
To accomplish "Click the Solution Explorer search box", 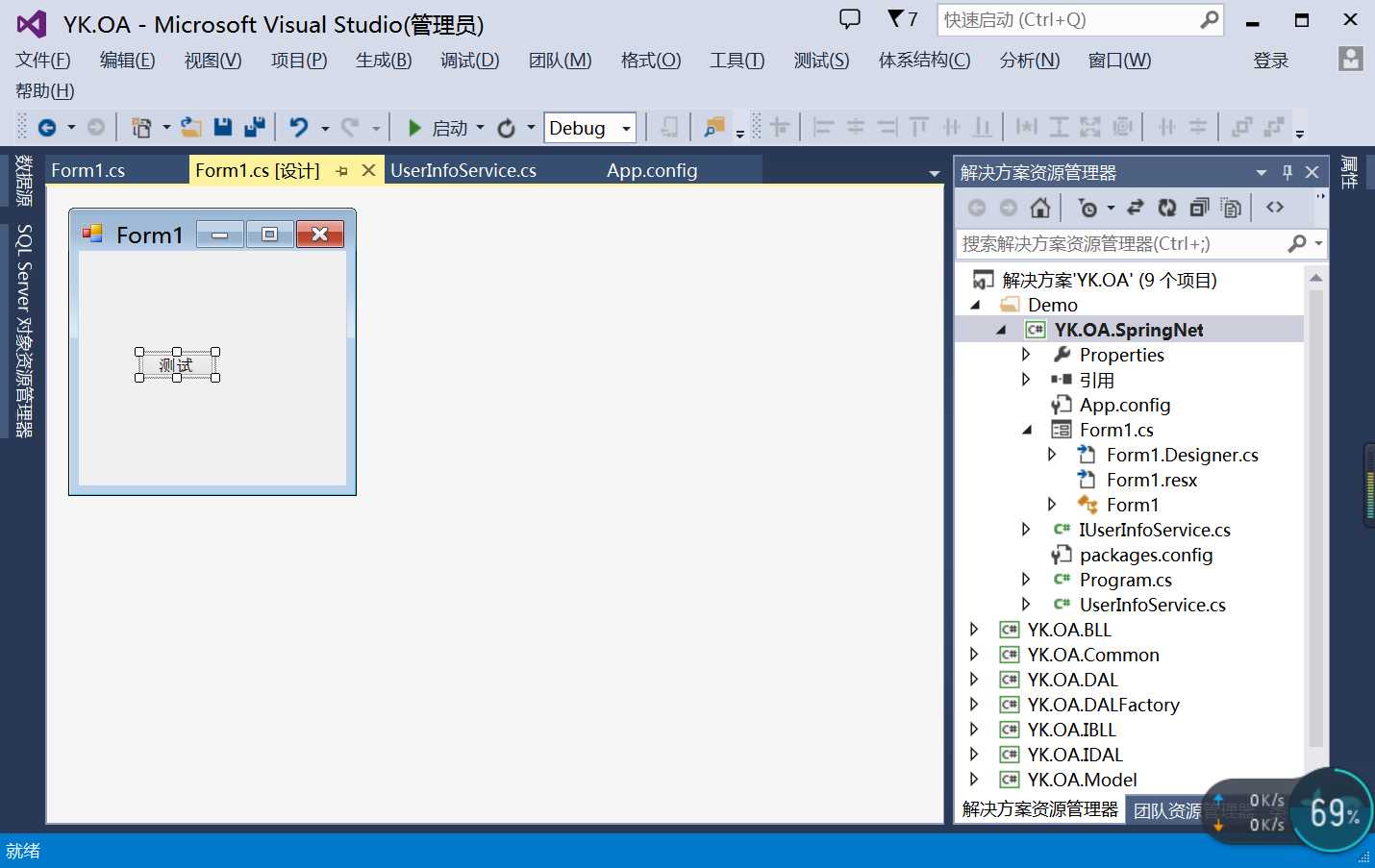I will click(1121, 243).
